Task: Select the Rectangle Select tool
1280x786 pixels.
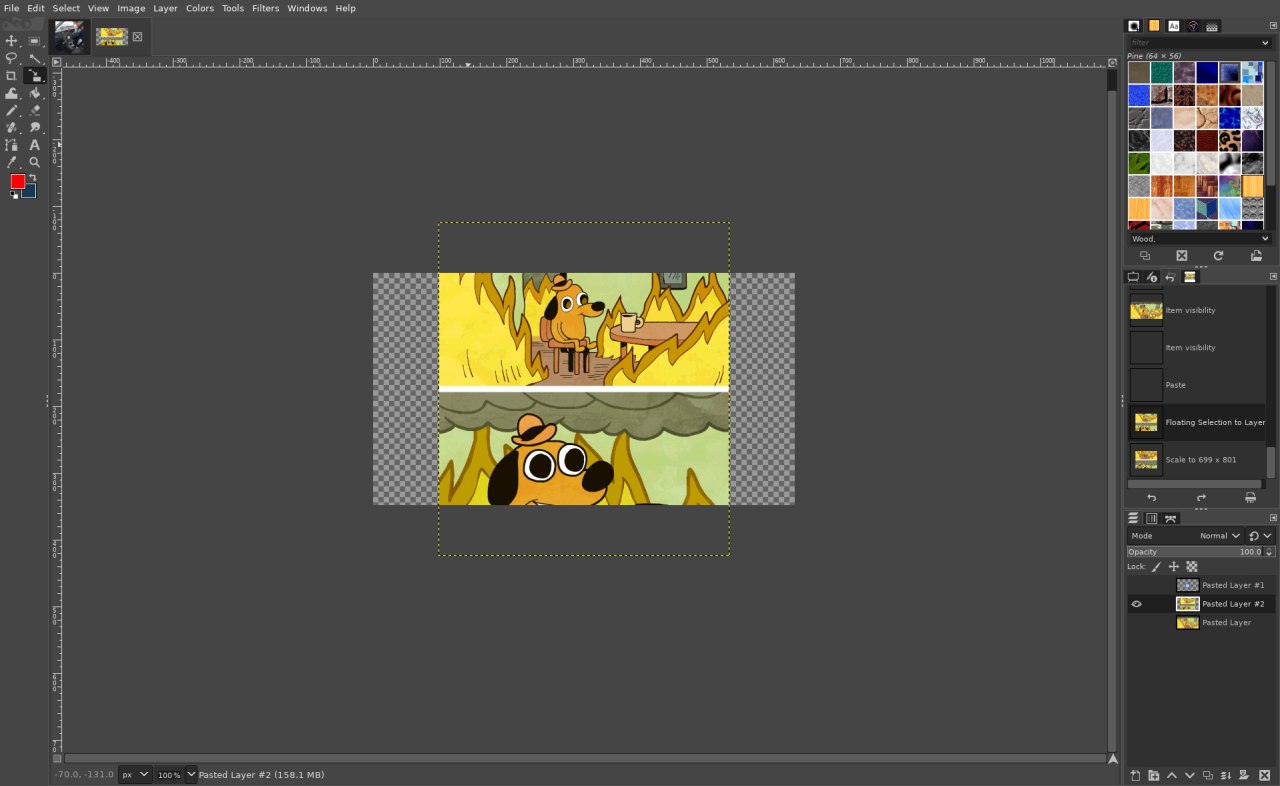Action: 35,41
